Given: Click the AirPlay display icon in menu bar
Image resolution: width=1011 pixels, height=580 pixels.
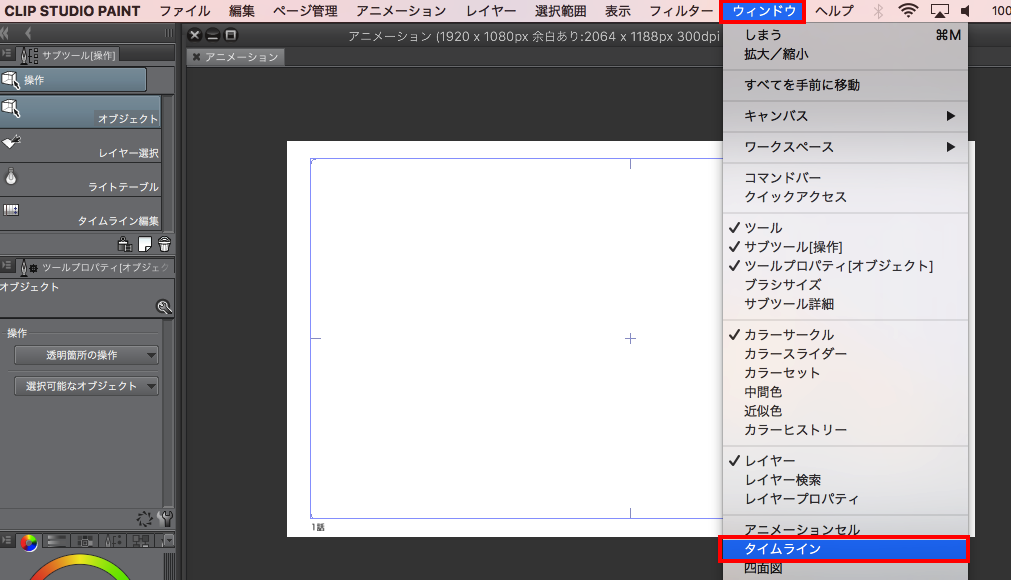Looking at the screenshot, I should point(939,10).
